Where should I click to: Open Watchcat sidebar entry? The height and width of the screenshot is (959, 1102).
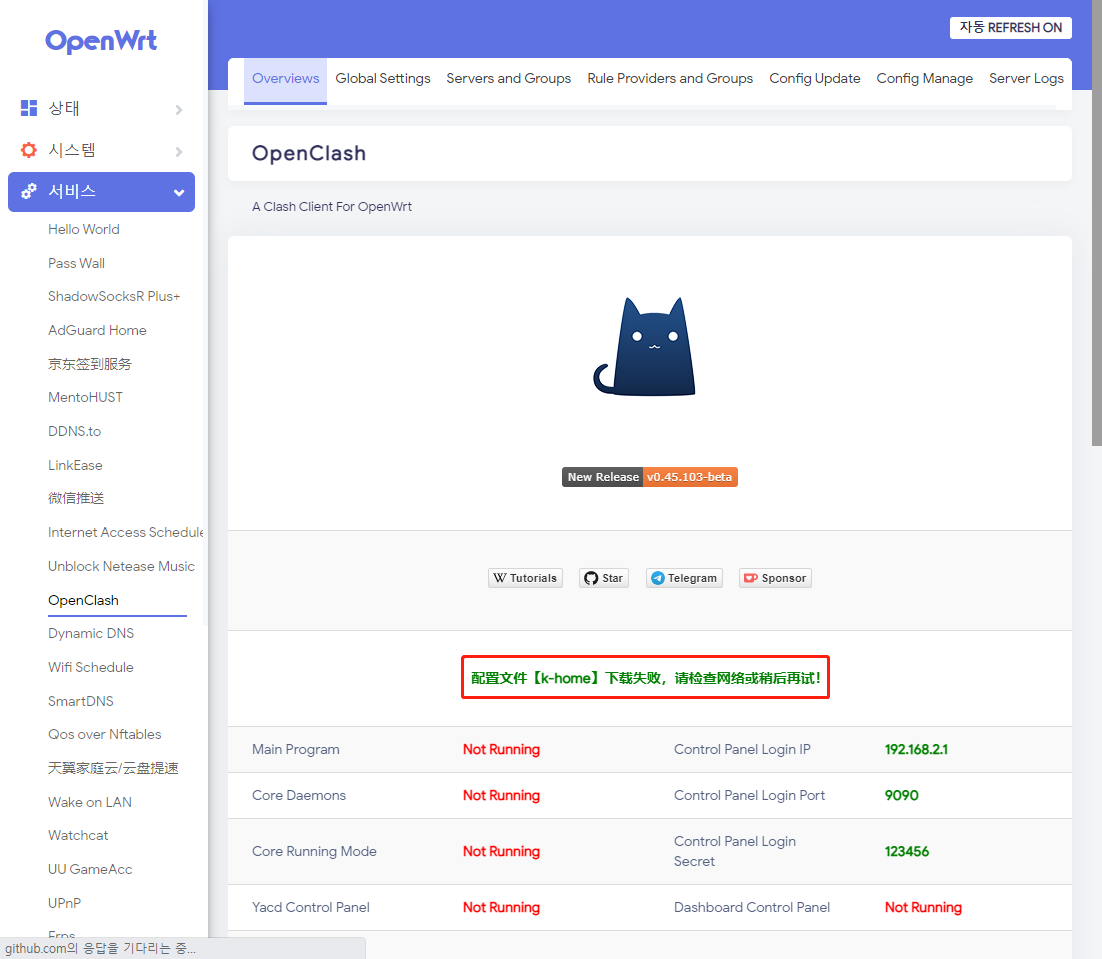pyautogui.click(x=78, y=835)
